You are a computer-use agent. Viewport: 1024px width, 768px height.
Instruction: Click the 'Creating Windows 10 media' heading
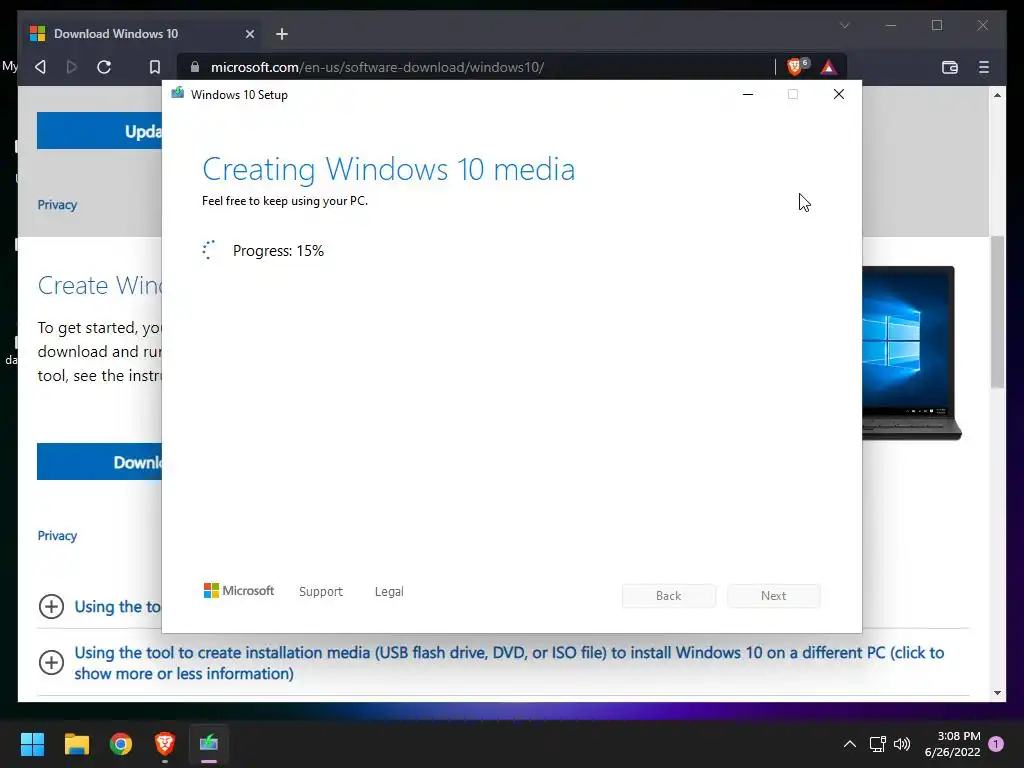[389, 169]
